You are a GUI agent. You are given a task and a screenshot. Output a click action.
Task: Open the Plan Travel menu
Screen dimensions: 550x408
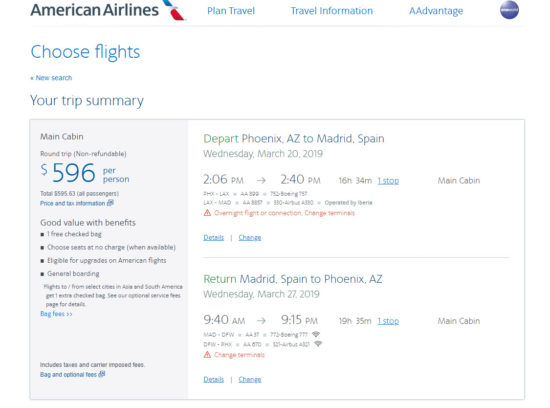(231, 11)
